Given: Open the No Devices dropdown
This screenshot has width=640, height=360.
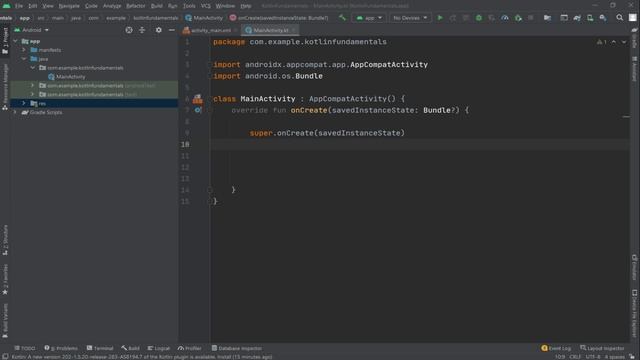Looking at the screenshot, I should coord(410,18).
